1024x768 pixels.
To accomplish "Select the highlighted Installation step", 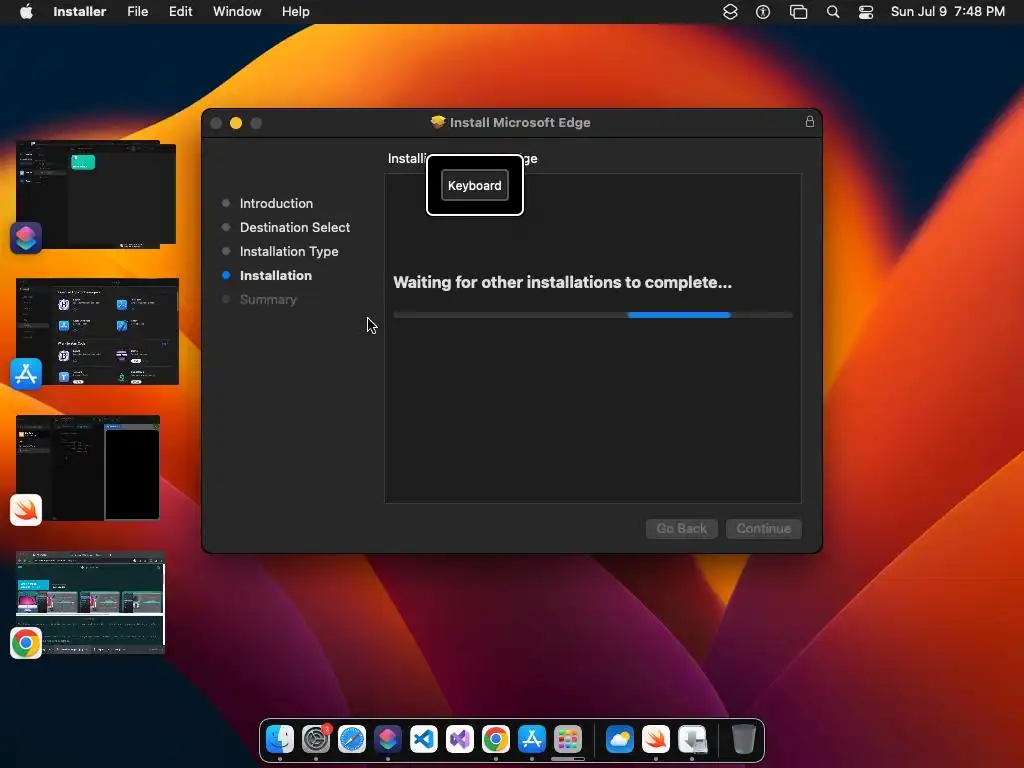I will (276, 276).
